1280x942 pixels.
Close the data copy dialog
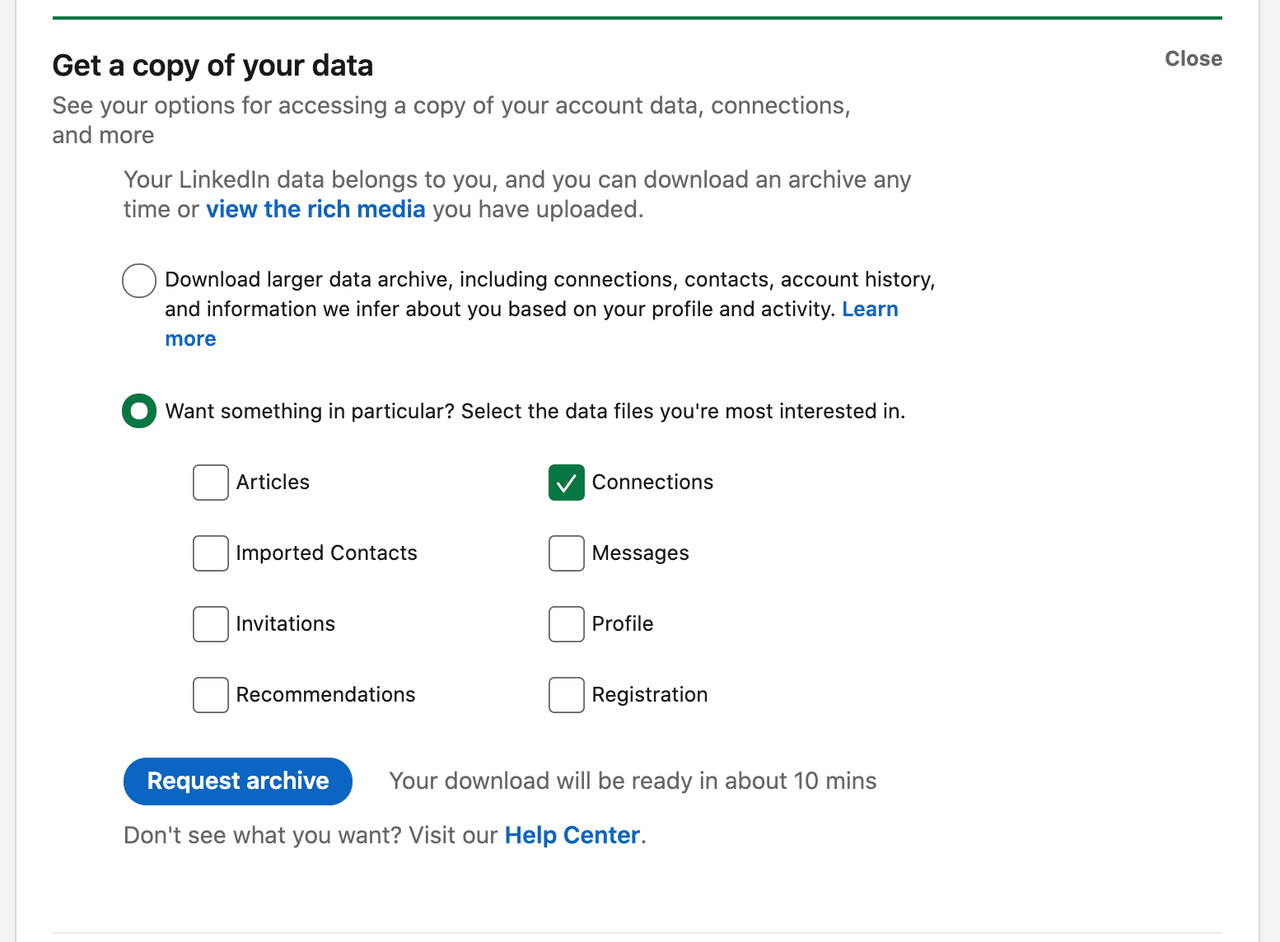(1192, 58)
